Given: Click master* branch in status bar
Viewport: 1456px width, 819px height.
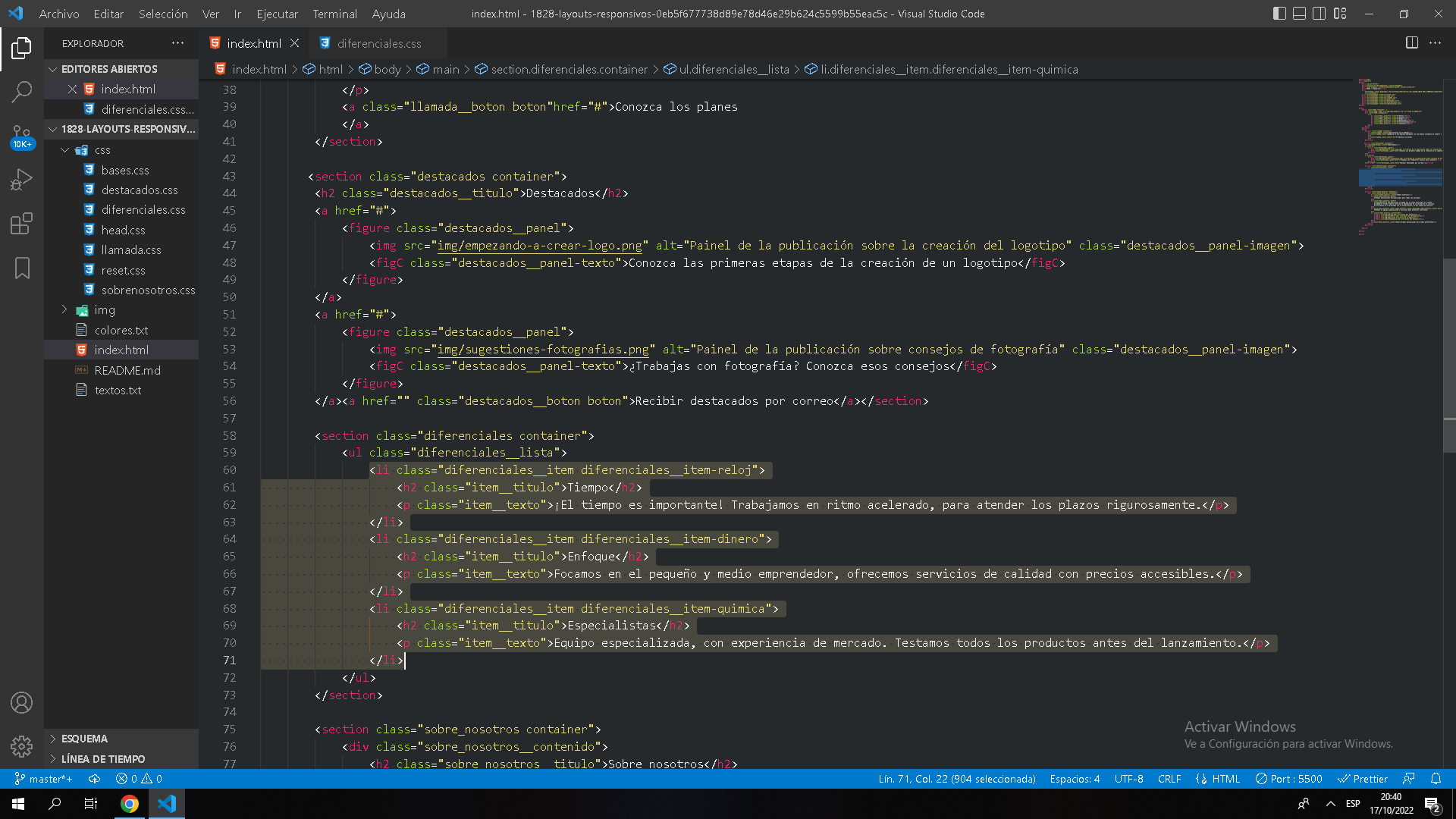Looking at the screenshot, I should 43,779.
